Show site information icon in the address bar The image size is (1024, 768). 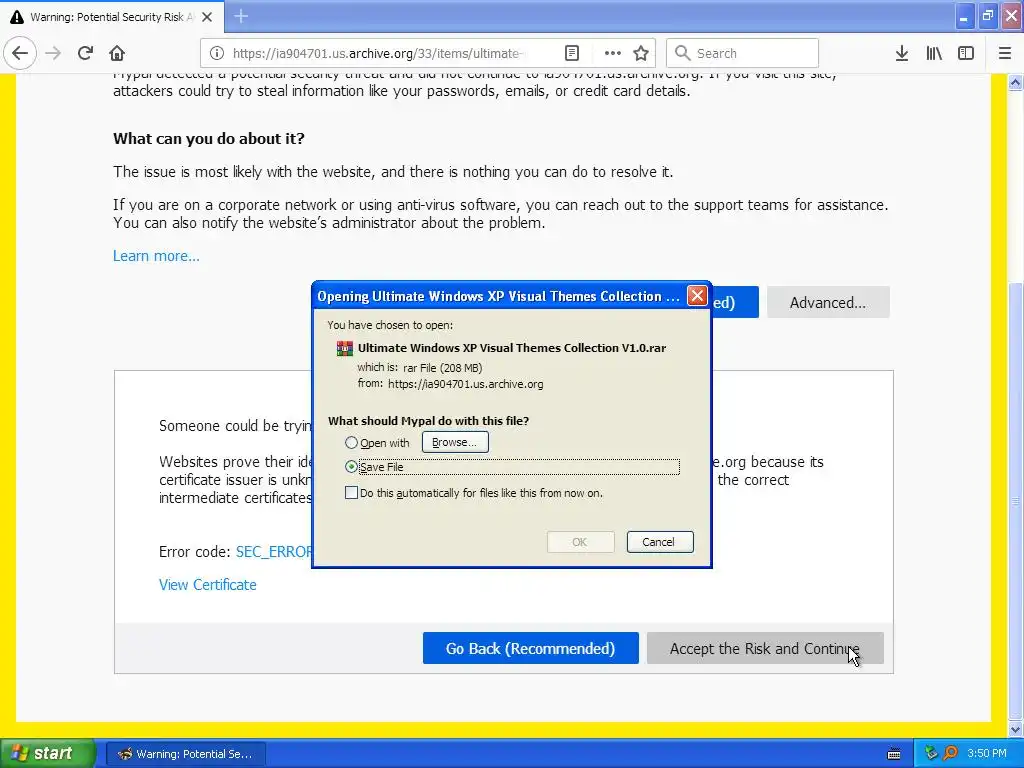pos(217,53)
